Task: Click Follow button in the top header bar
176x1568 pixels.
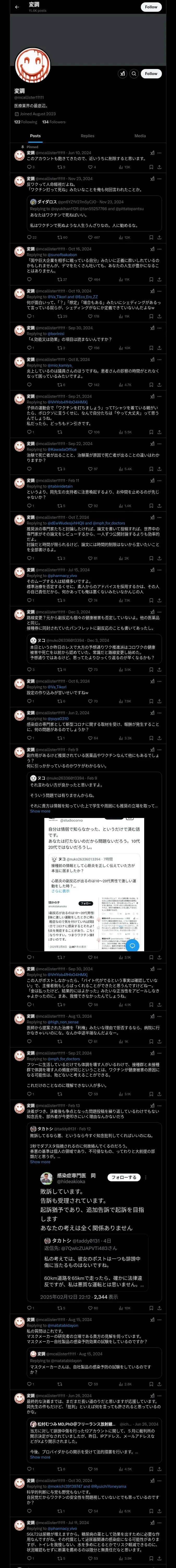Action: pyautogui.click(x=151, y=7)
